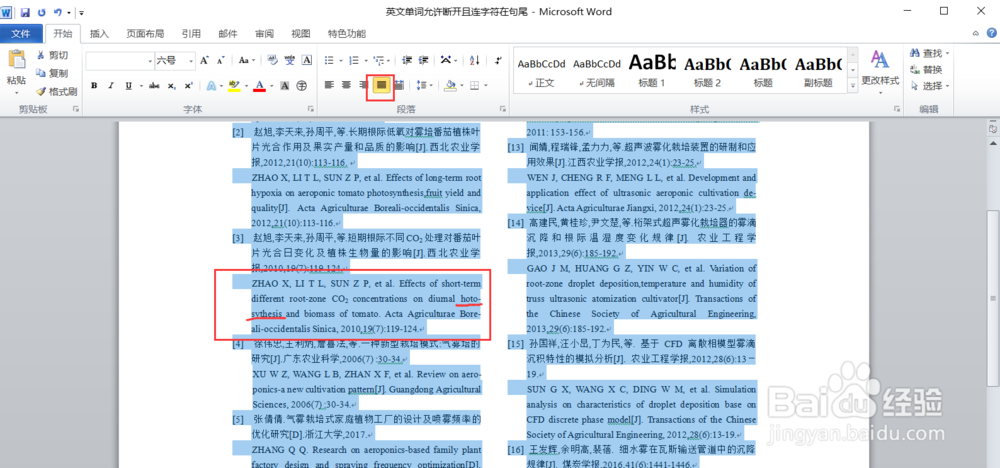Click the Text Effects icon

(x=211, y=85)
